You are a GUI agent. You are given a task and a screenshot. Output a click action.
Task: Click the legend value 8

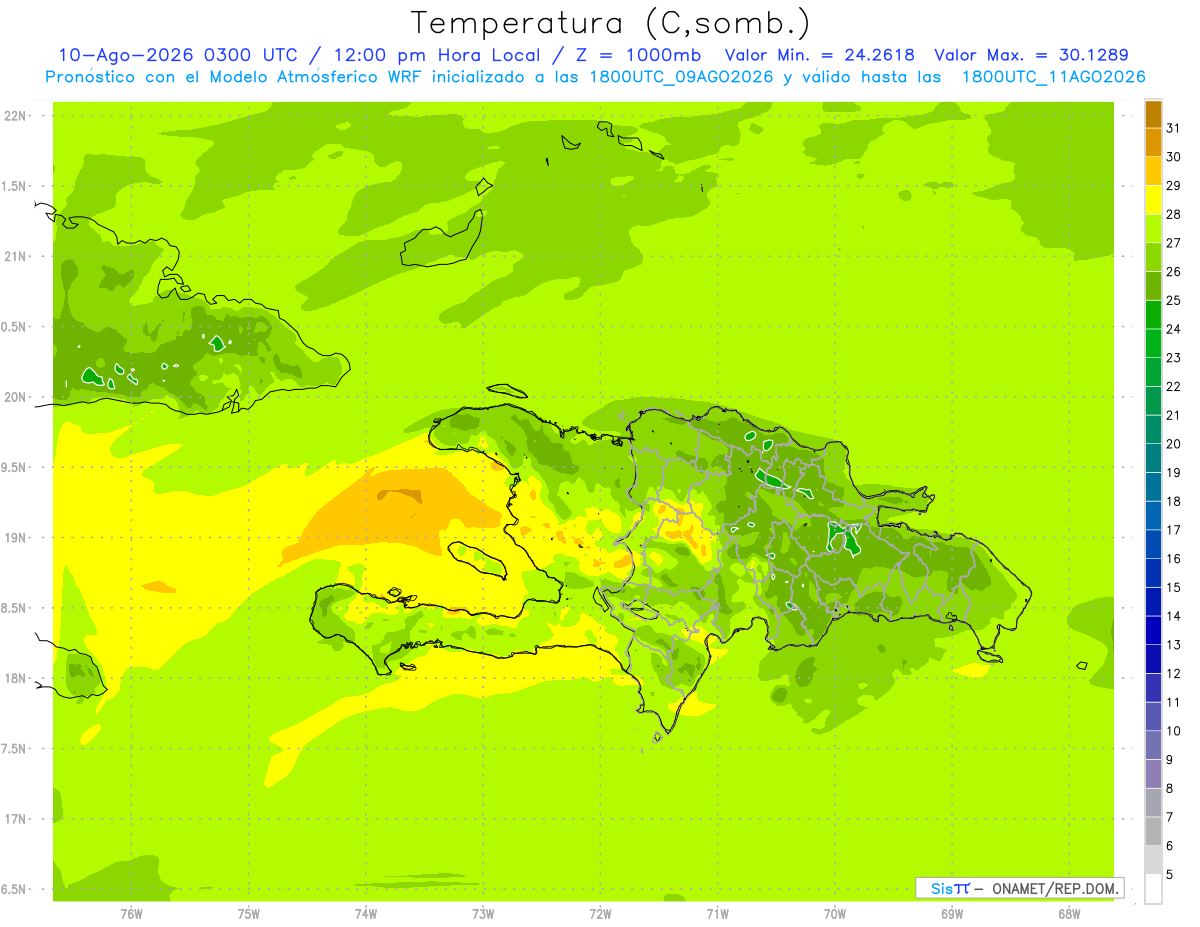[1171, 789]
